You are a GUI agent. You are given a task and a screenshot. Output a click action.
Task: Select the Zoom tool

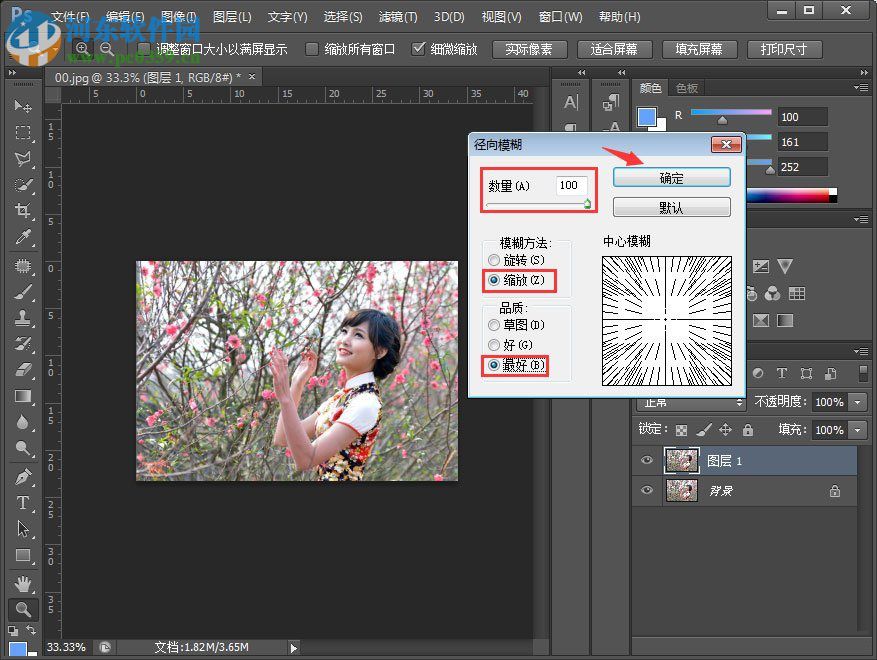(x=23, y=609)
